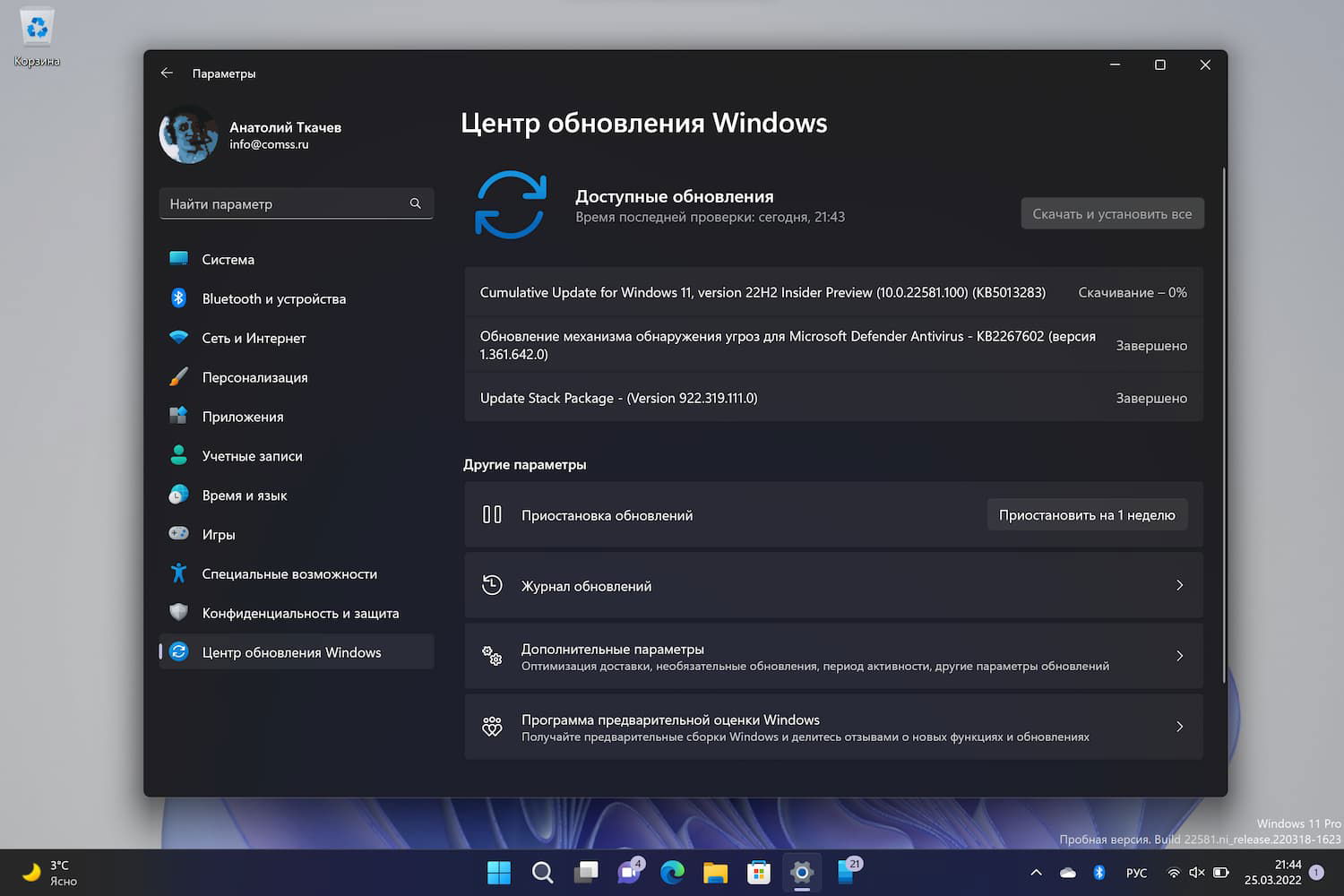The image size is (1344, 896).
Task: Open File Explorer from the taskbar
Action: (x=714, y=872)
